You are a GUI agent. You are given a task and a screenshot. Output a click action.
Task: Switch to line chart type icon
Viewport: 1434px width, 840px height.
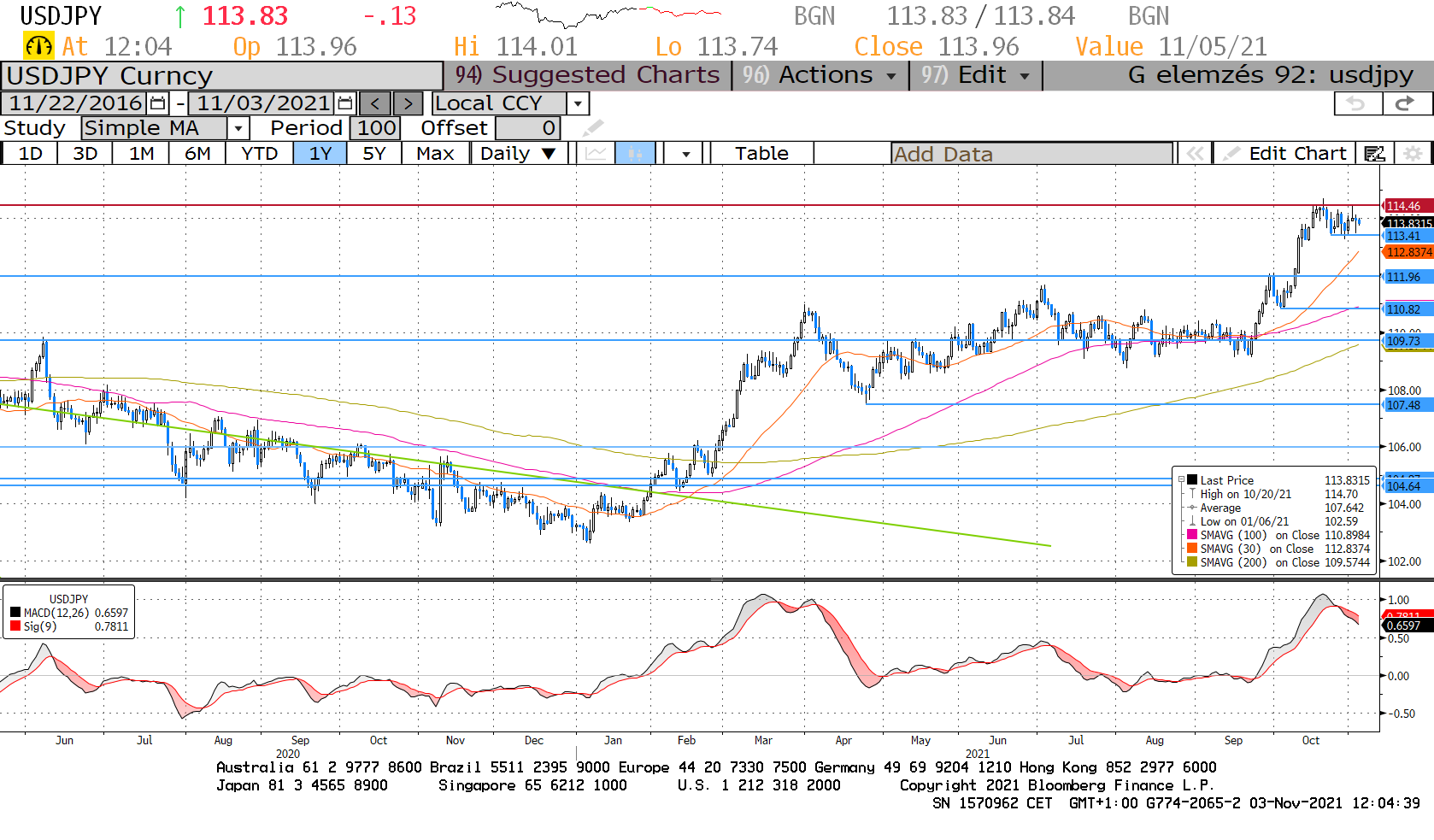(x=597, y=154)
